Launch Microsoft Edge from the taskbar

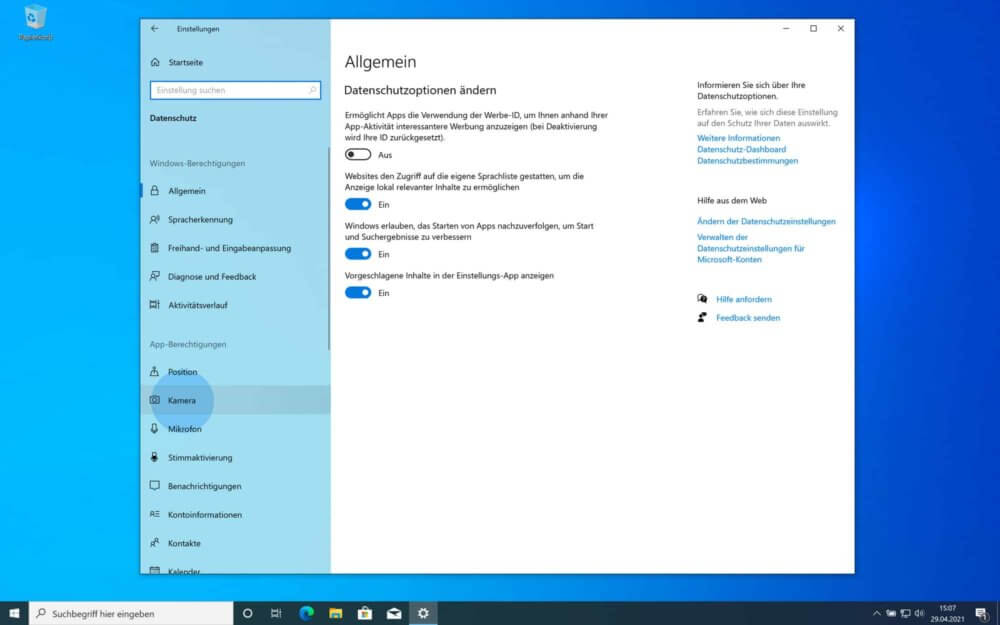[x=306, y=611]
